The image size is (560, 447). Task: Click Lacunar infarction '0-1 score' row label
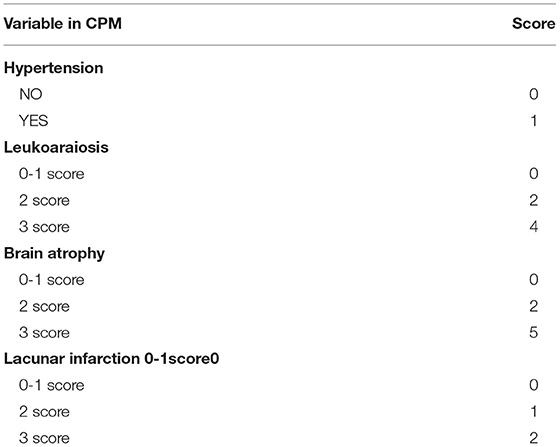click(52, 385)
